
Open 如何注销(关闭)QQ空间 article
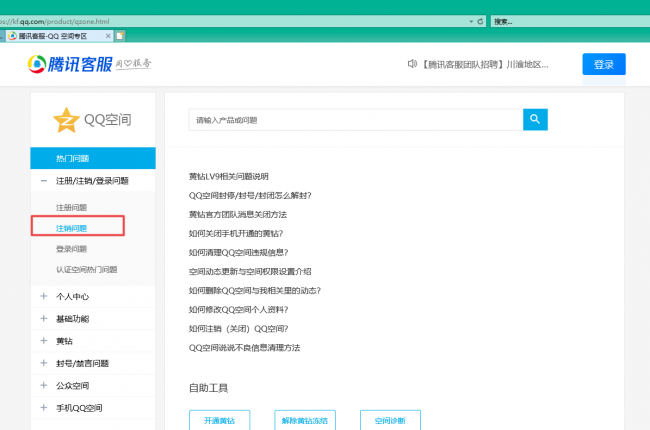(x=238, y=329)
